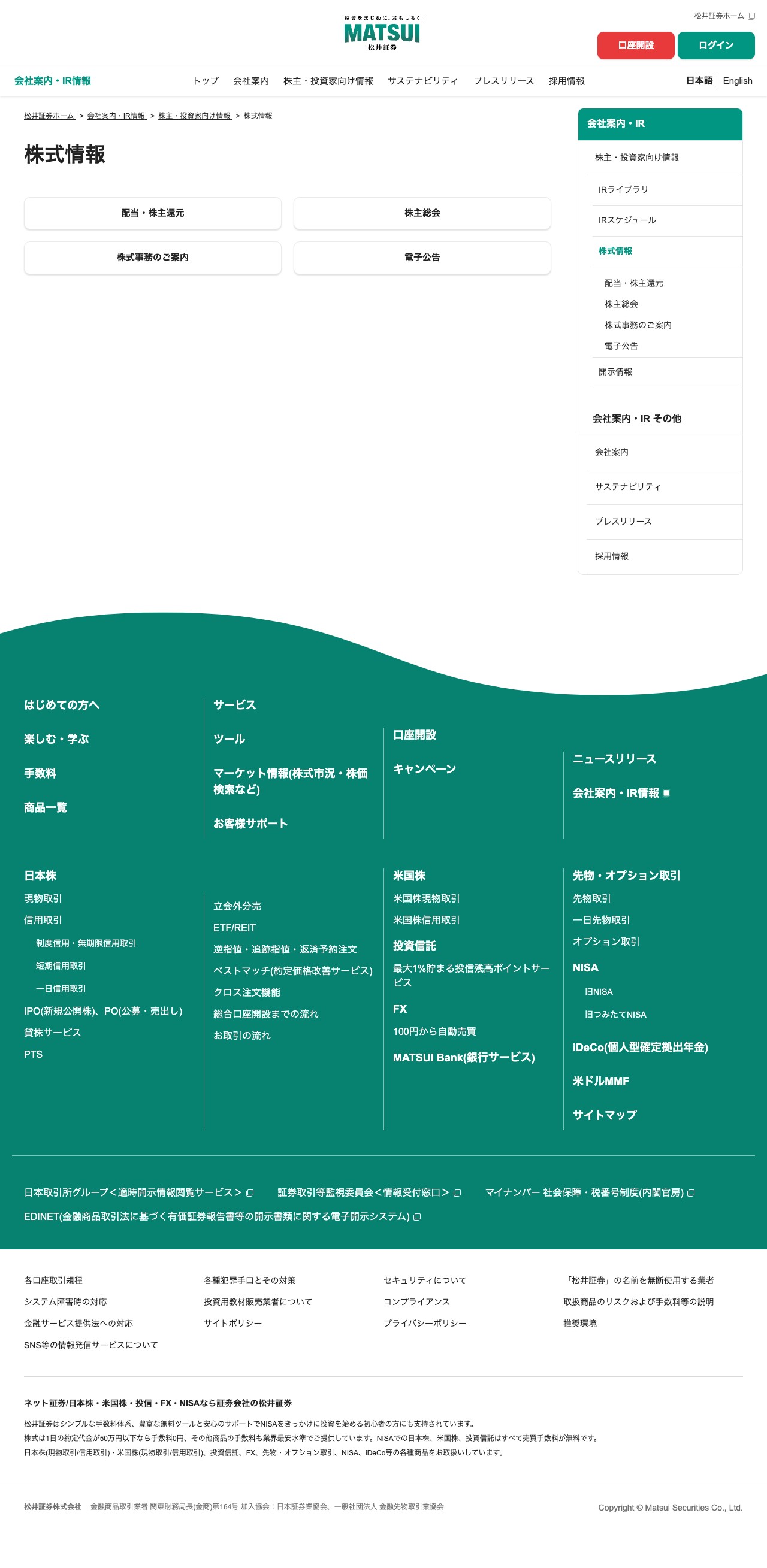The height and width of the screenshot is (1568, 767).
Task: Open 株主総会 in the sidebar submenu
Action: click(x=621, y=304)
